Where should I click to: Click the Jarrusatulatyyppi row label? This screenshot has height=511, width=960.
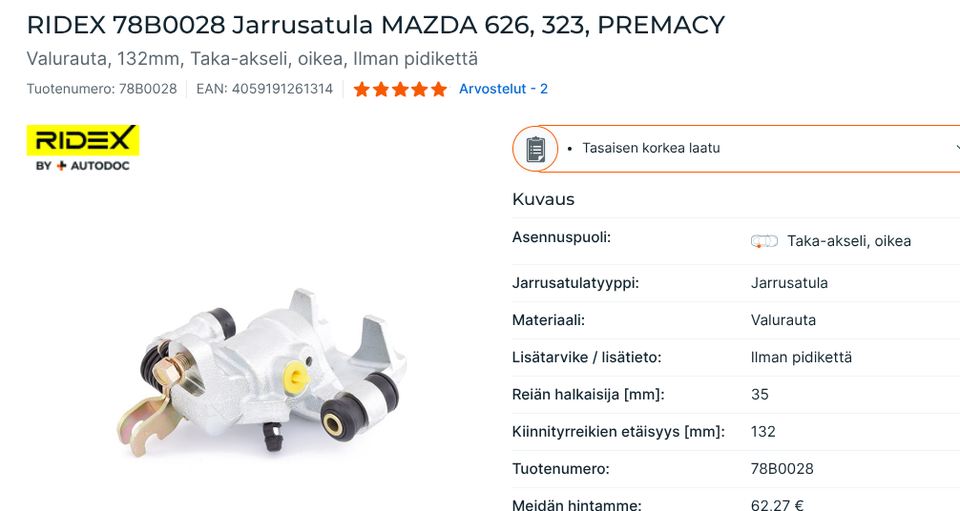coord(575,283)
